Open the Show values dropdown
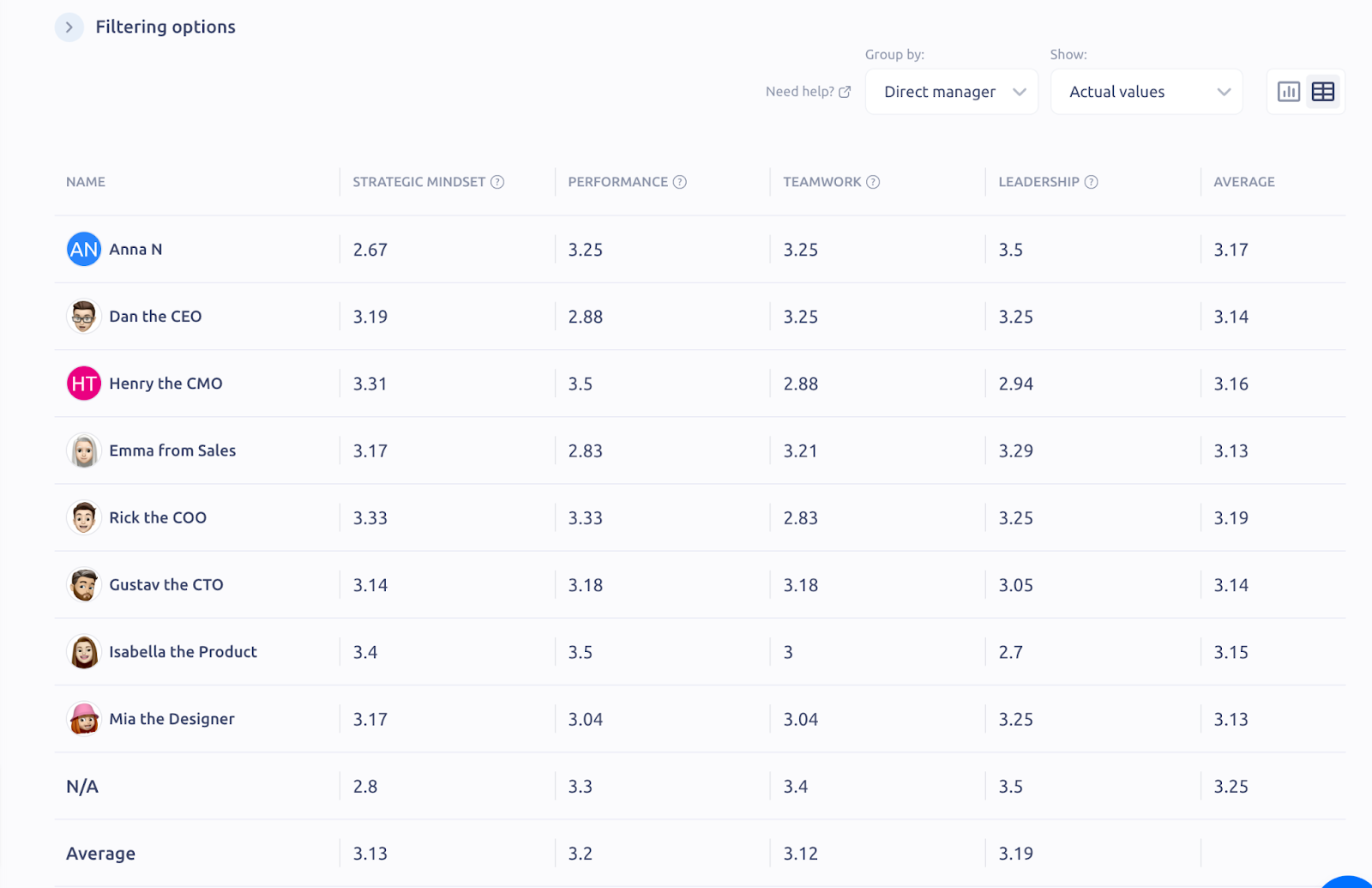Screen dimensions: 1372x888 tap(1146, 91)
